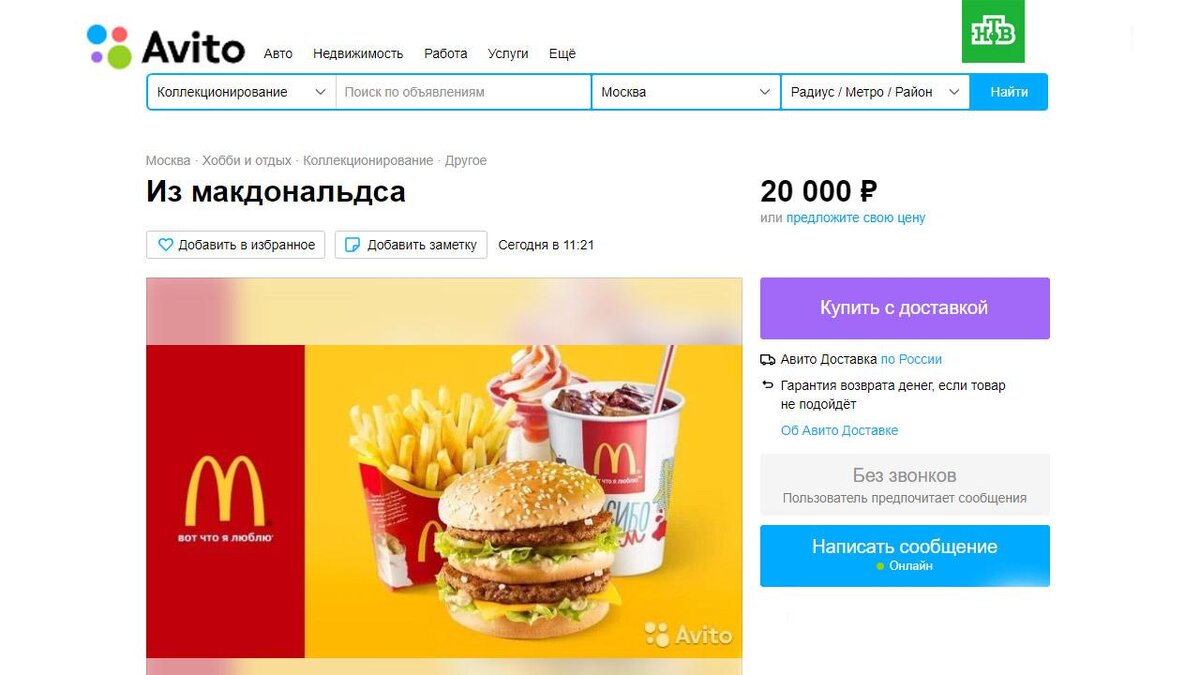Go to the Работа section

click(445, 54)
